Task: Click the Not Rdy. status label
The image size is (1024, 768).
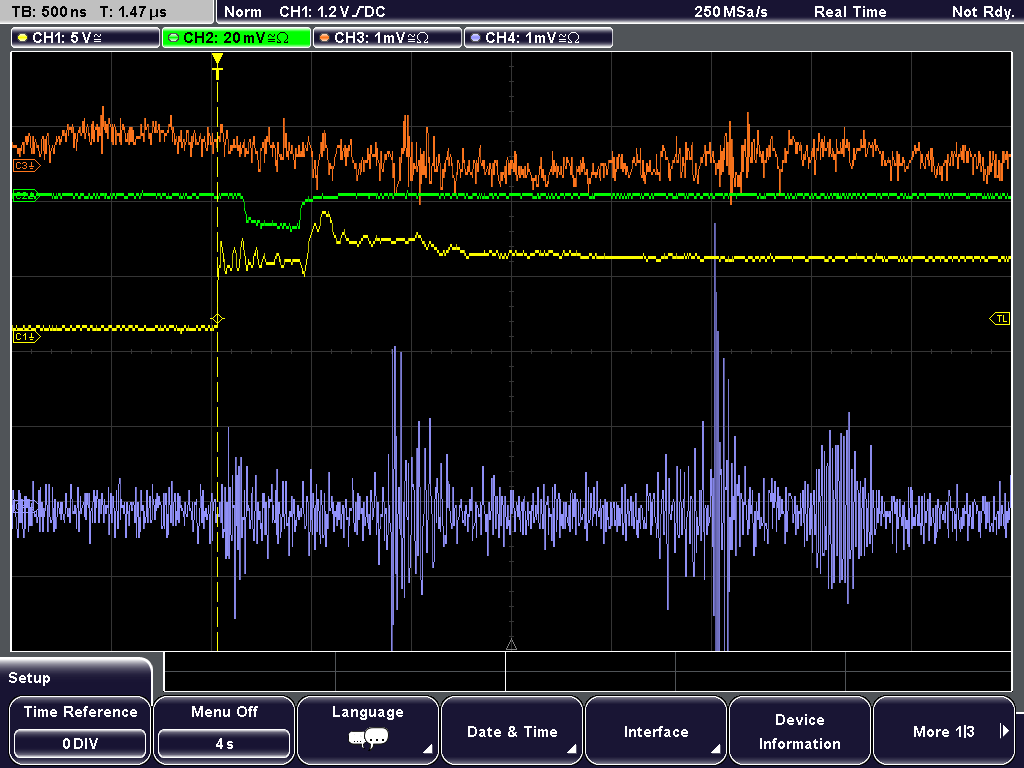Action: coord(982,12)
